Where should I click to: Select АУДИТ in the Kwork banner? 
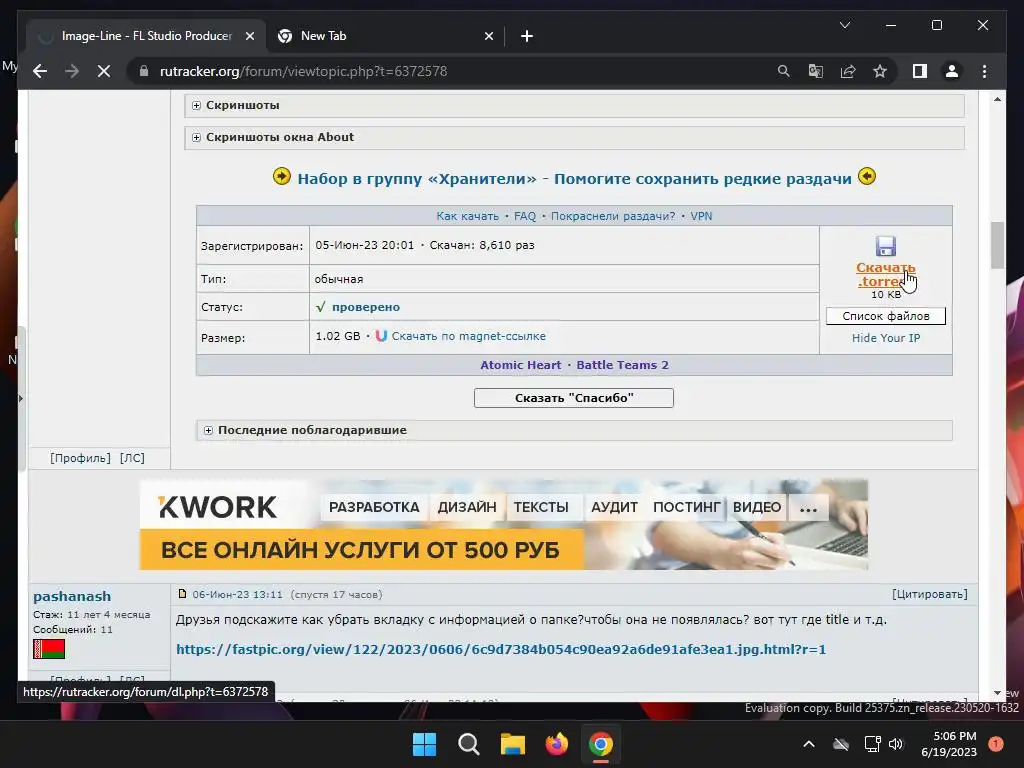pos(615,507)
